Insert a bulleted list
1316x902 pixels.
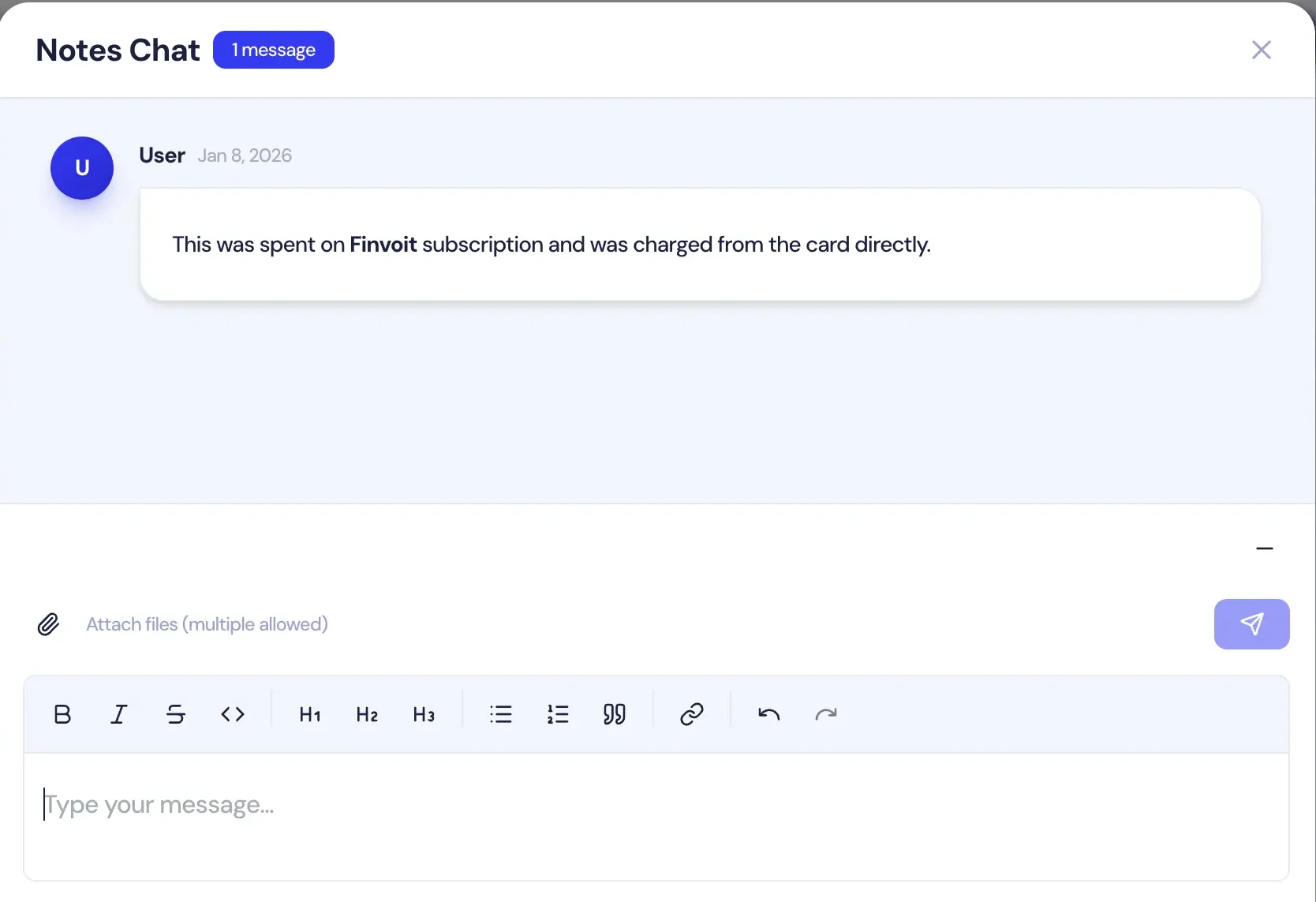(501, 714)
